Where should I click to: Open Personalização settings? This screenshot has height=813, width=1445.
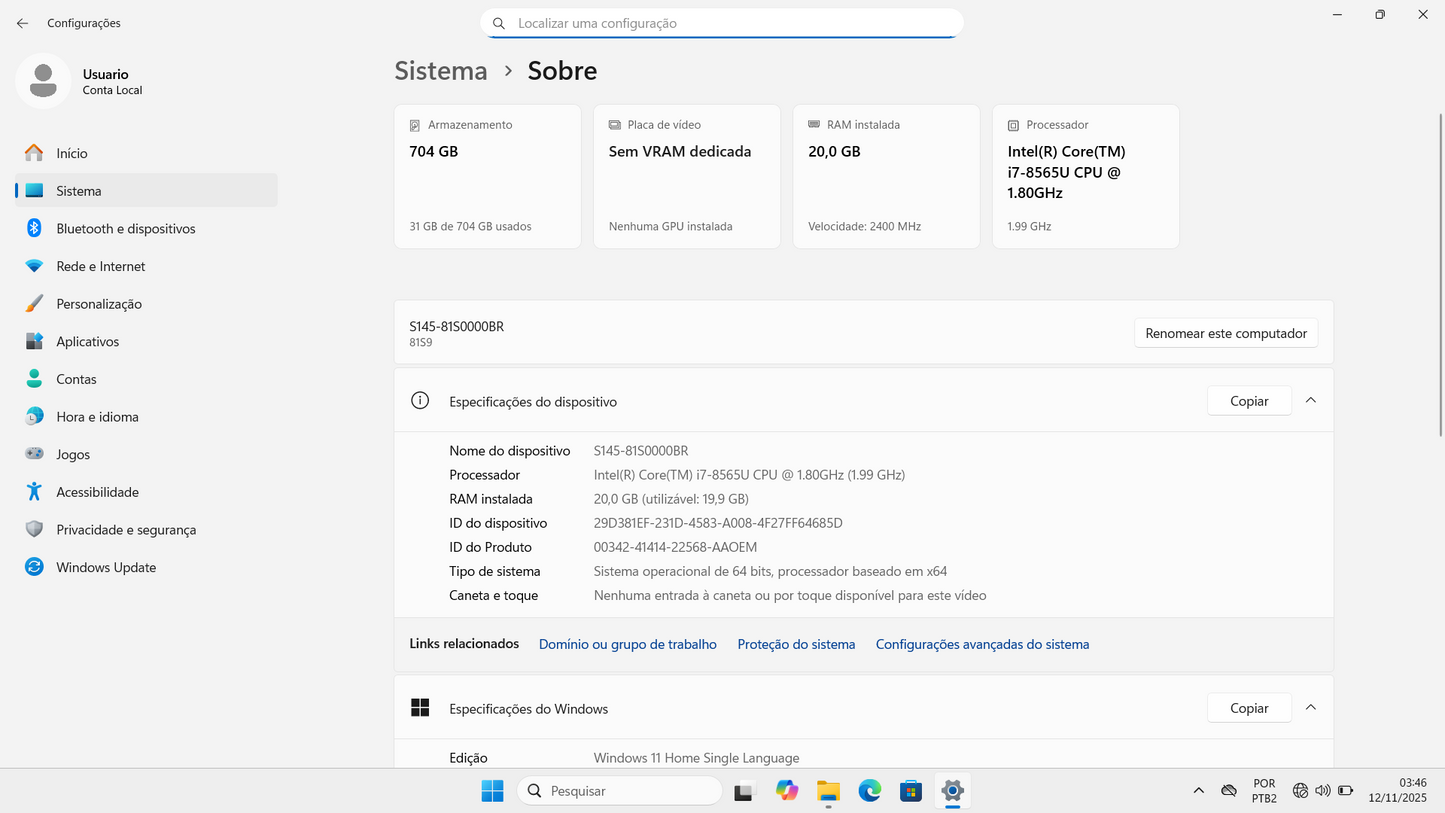99,303
